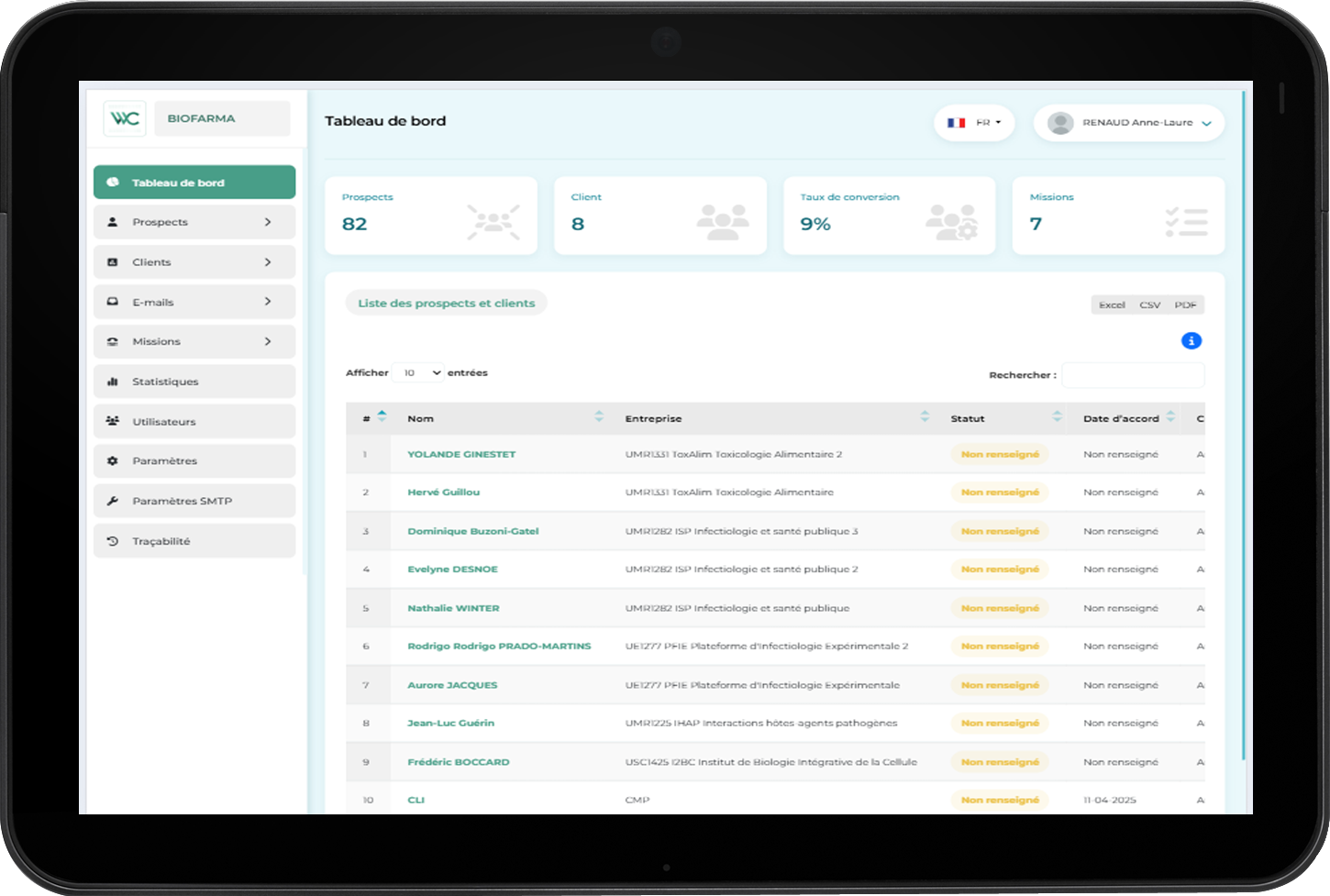
Task: Click the blue info icon above the table
Action: [1191, 340]
